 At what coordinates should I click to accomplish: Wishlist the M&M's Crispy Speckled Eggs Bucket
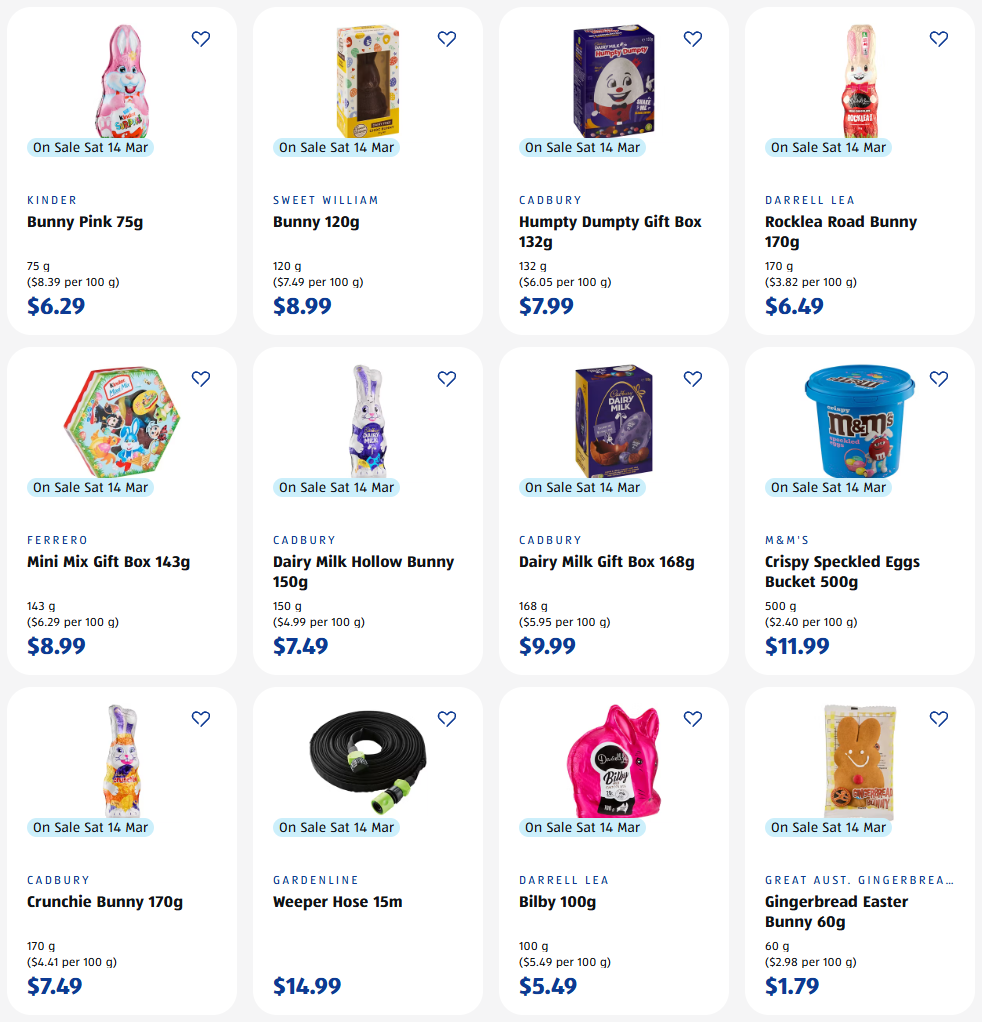coord(939,379)
